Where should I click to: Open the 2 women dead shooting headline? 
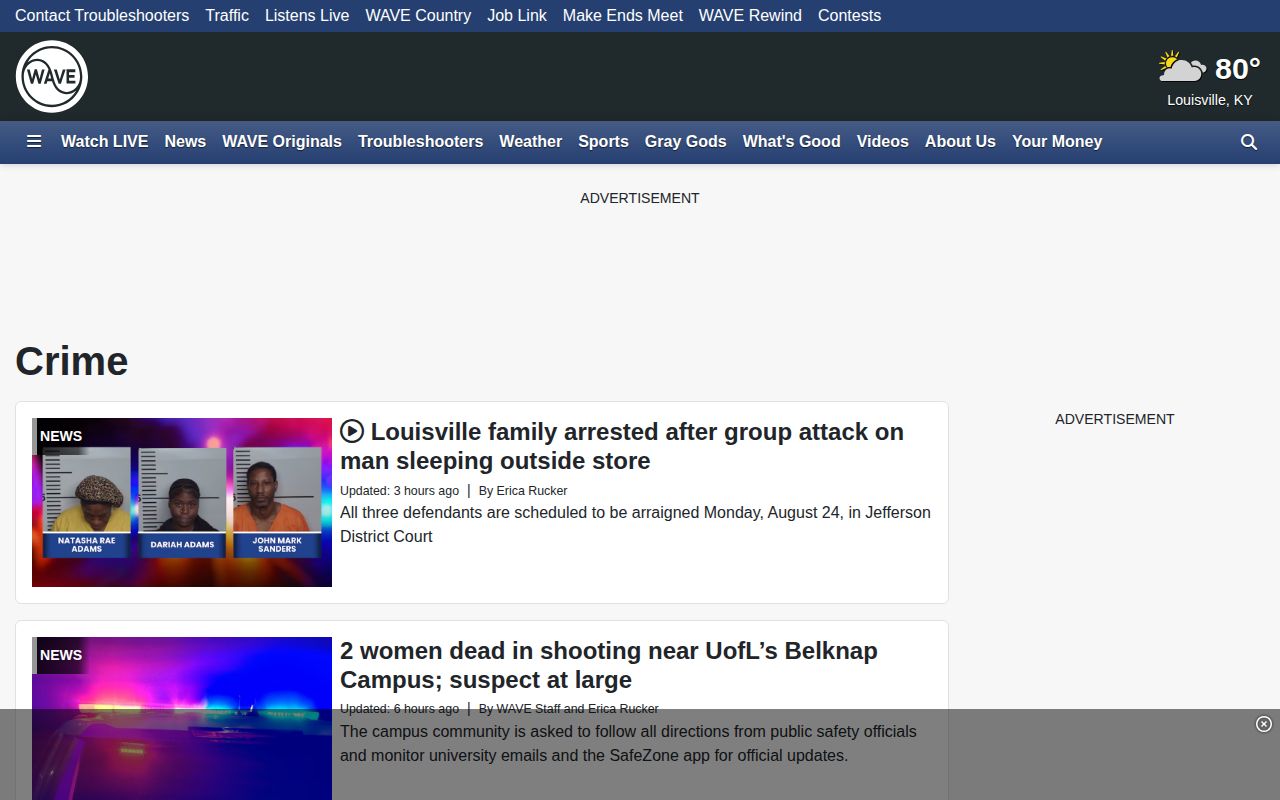point(609,665)
